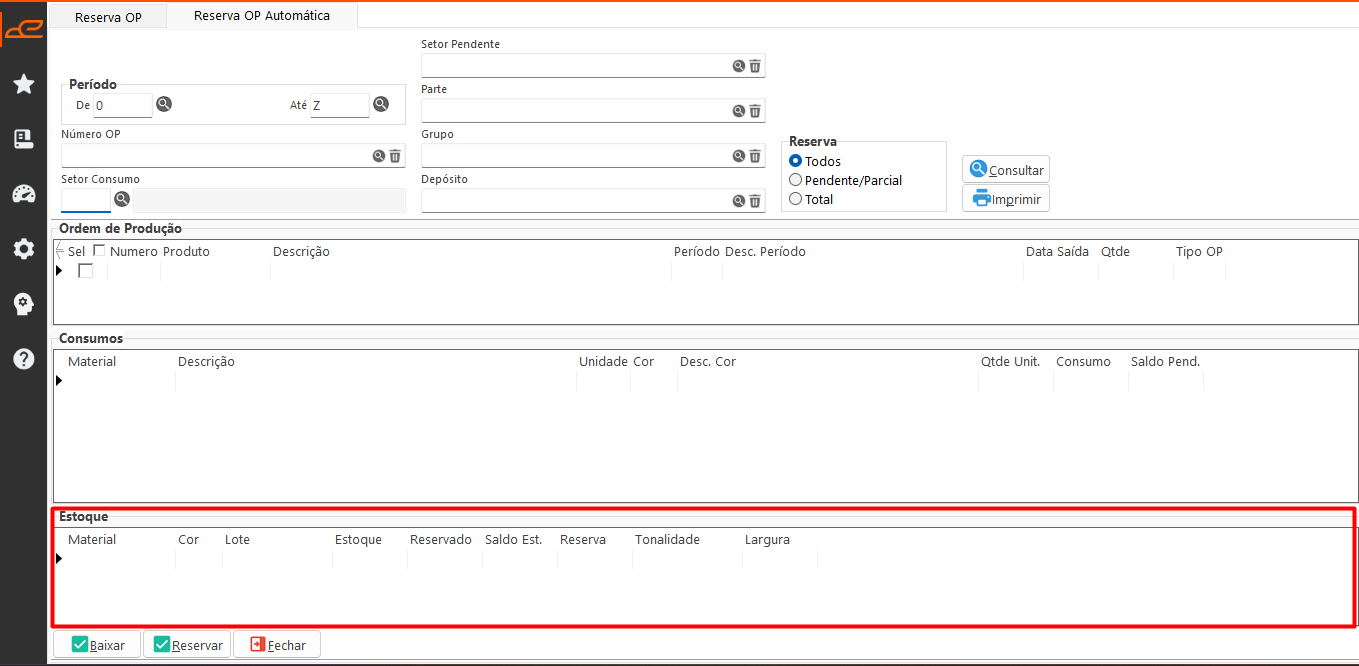Click the Consultar button
This screenshot has height=666, width=1359.
pos(1006,170)
